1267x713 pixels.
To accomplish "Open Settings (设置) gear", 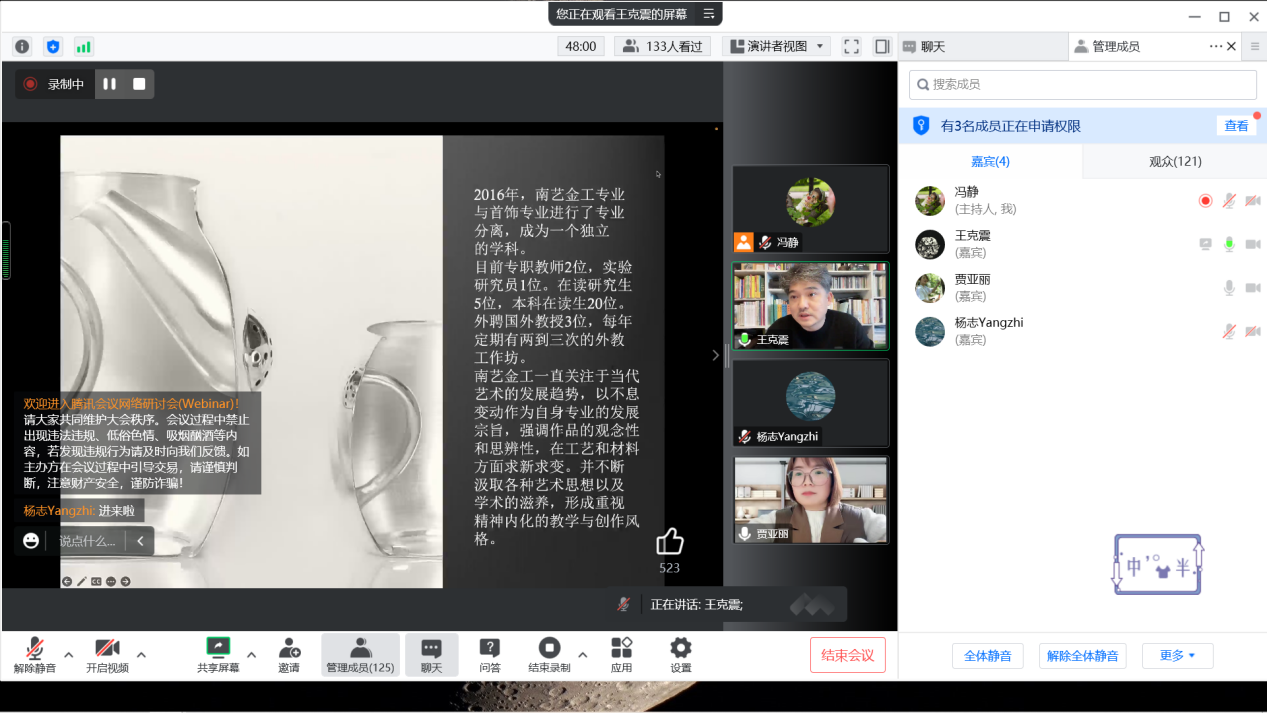I will (680, 655).
